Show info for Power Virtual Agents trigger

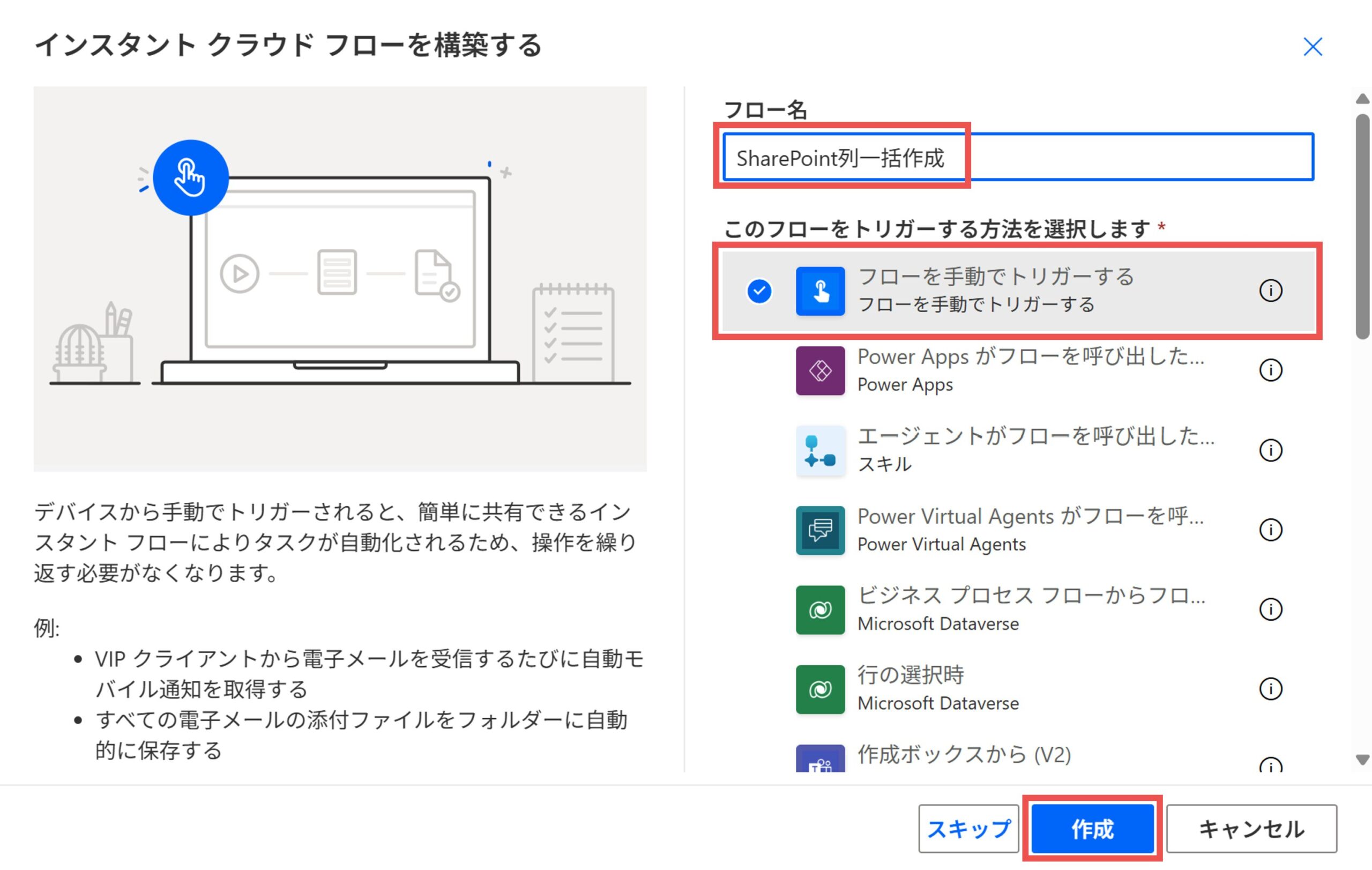[1270, 530]
